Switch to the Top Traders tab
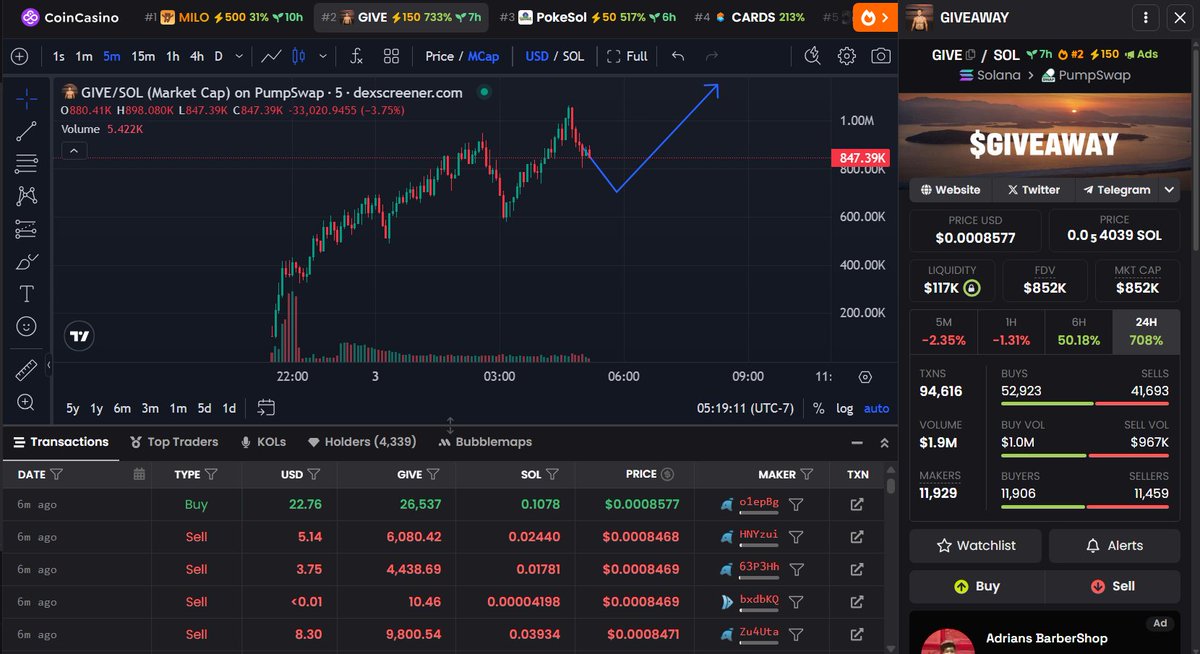Screen dimensions: 1200x654 pos(174,442)
